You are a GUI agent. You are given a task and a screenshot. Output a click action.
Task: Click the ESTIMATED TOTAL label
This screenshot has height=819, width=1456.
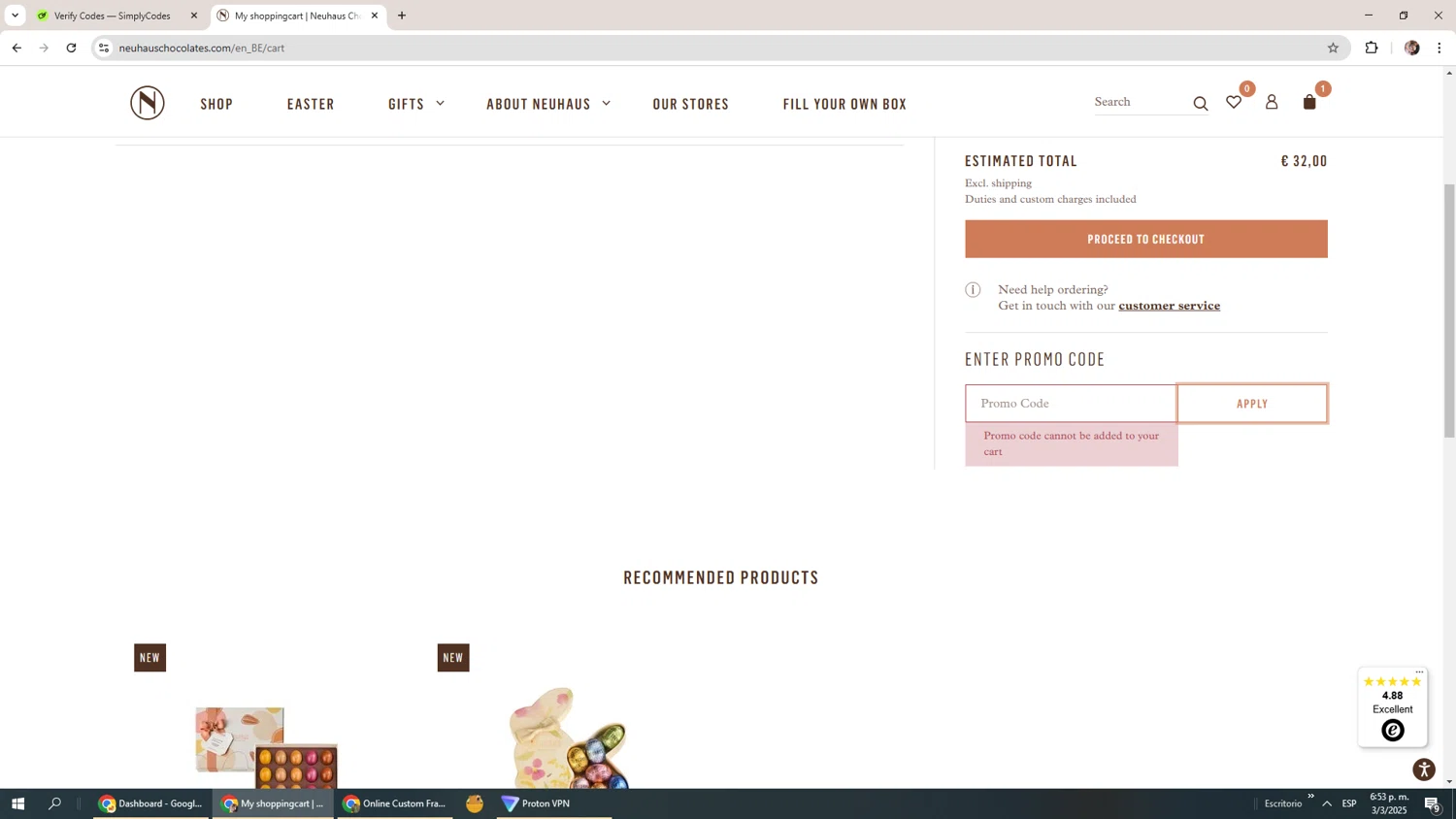[x=1021, y=161]
